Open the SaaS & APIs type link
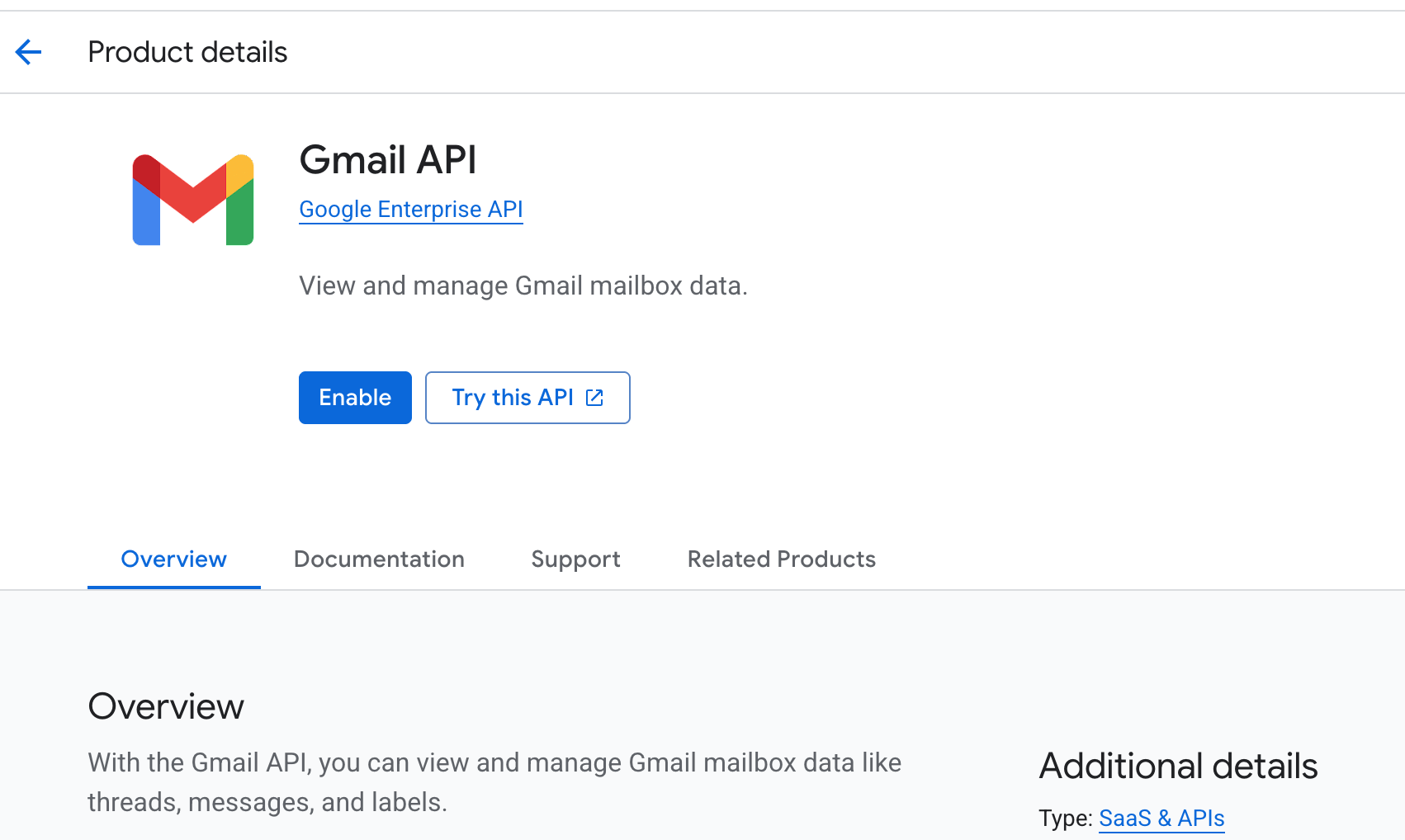 point(1161,818)
